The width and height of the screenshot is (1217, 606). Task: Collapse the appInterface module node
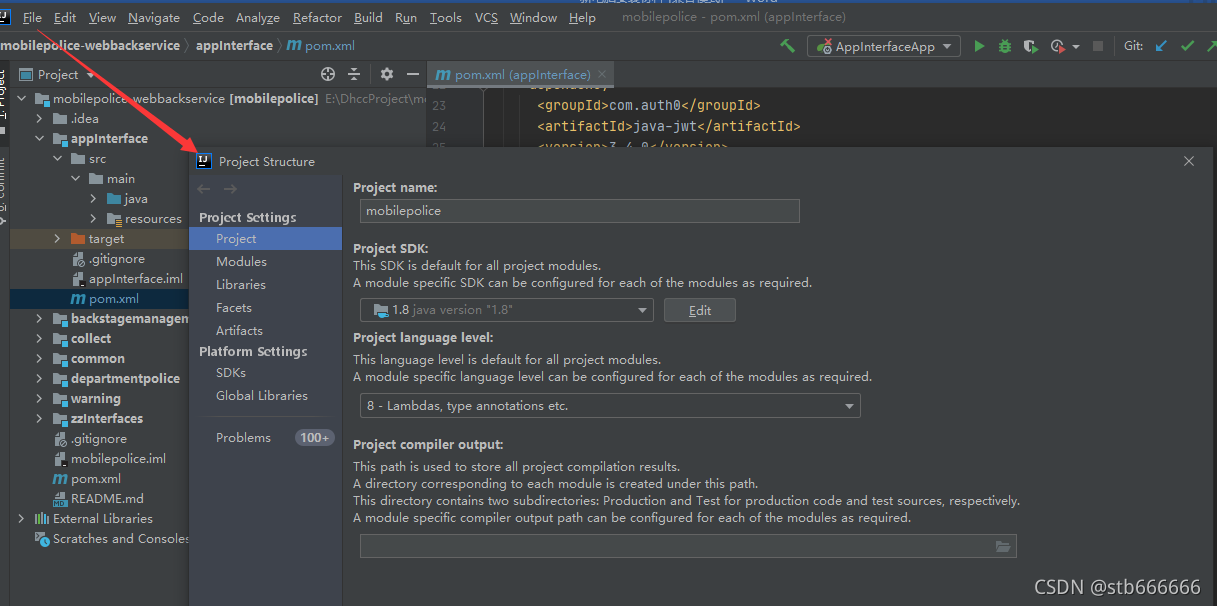coord(39,139)
